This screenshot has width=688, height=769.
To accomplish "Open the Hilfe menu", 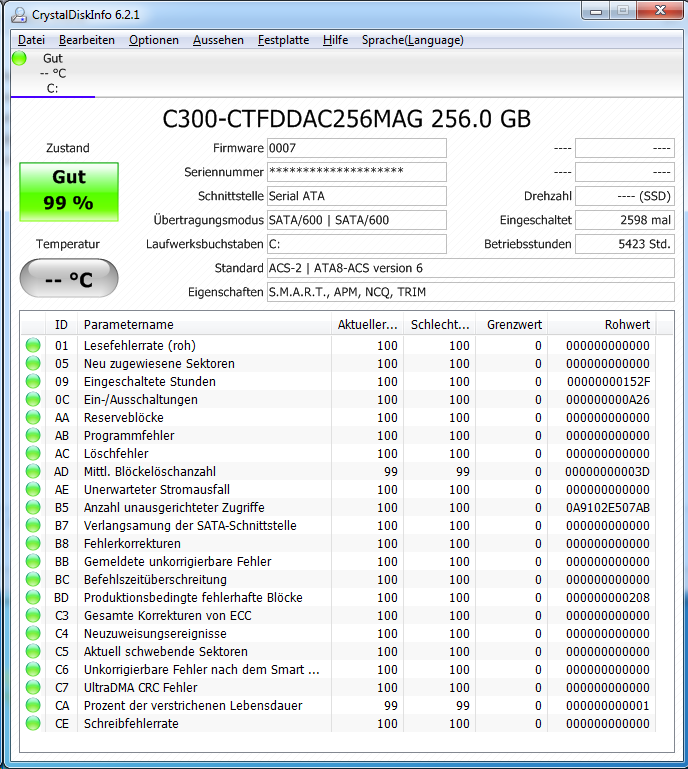I will pos(335,40).
